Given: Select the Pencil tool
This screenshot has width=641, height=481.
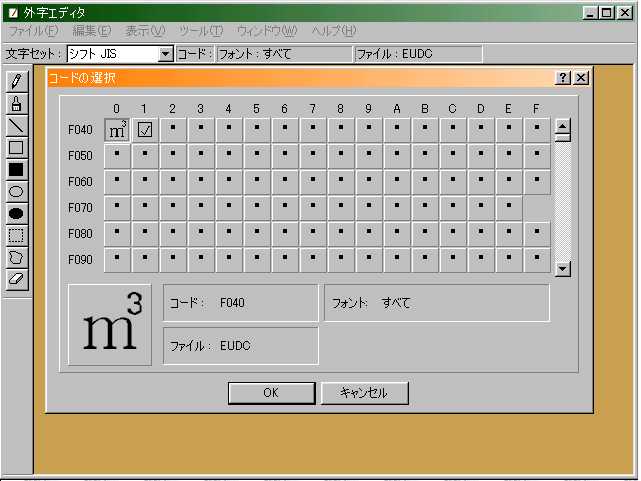Looking at the screenshot, I should [16, 82].
